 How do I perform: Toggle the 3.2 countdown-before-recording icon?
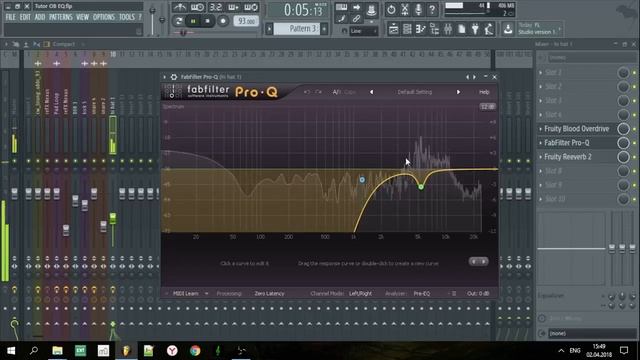coord(216,7)
